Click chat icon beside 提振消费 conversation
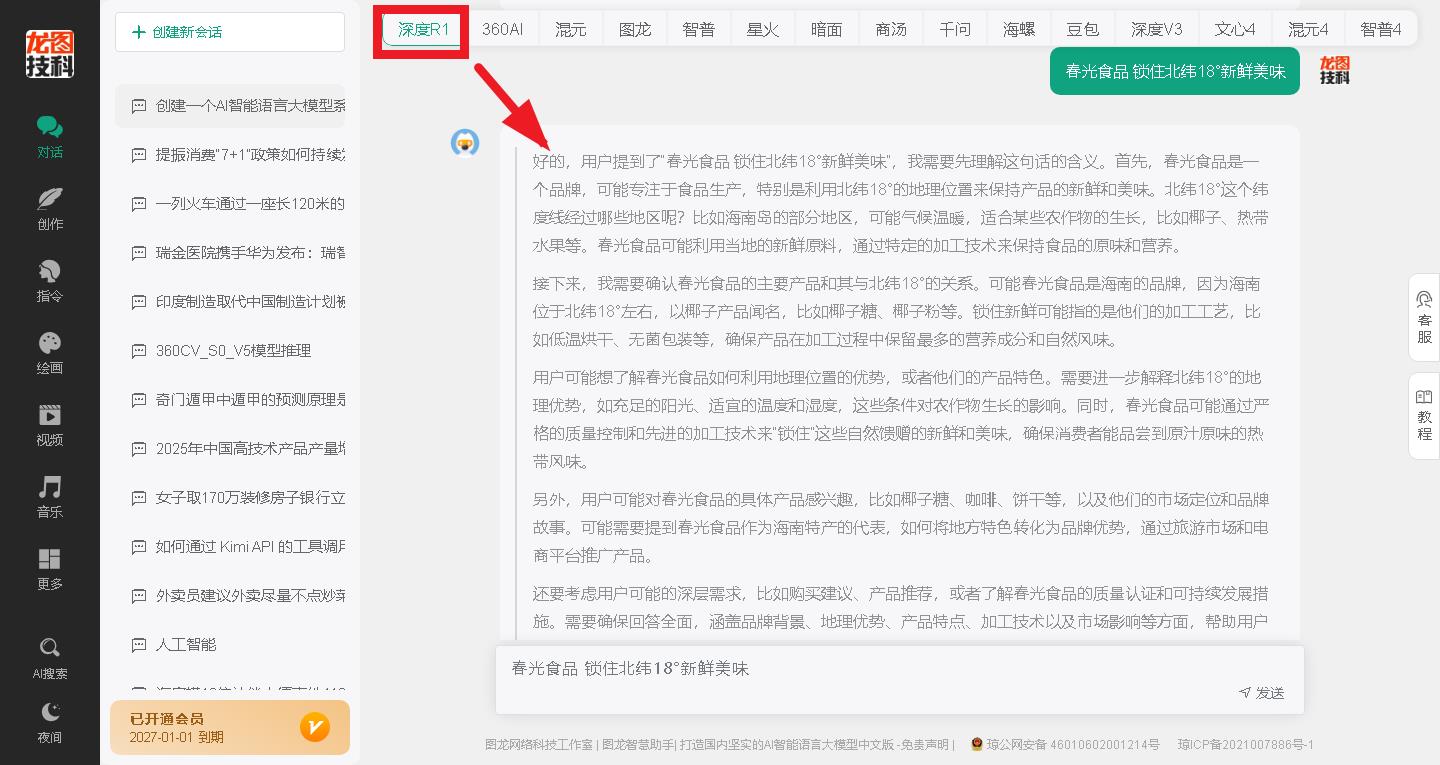The width and height of the screenshot is (1440, 765). click(139, 155)
